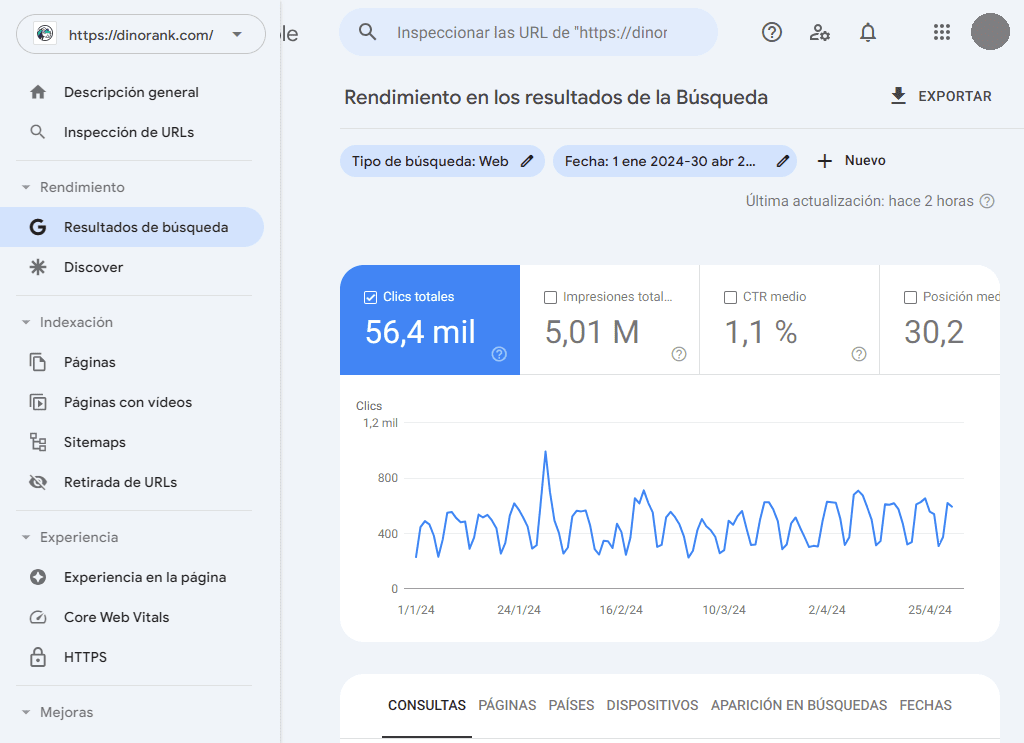Open the notifications bell icon
This screenshot has width=1024, height=743.
tap(868, 32)
